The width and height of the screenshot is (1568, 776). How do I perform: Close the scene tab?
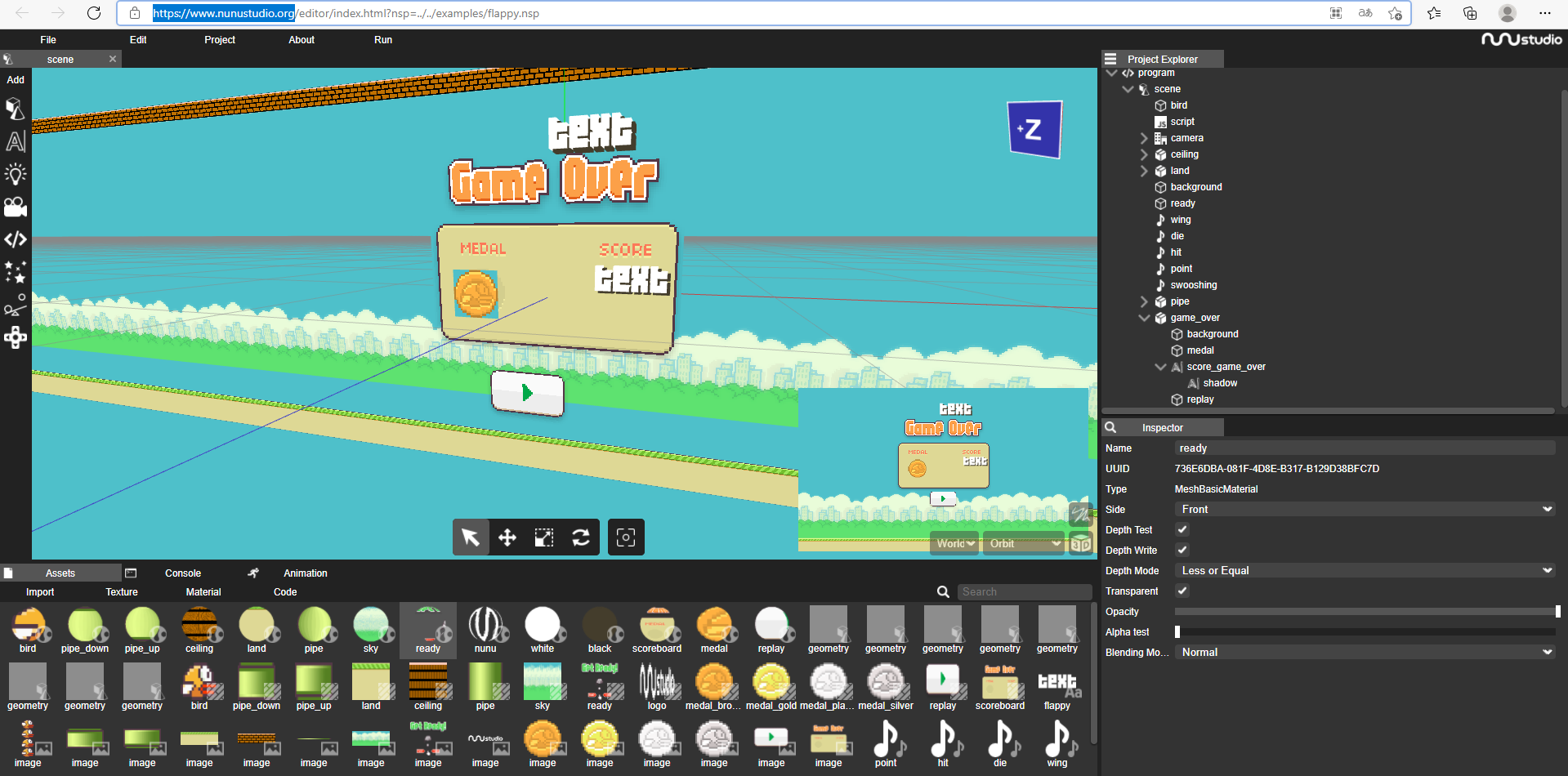tap(113, 59)
